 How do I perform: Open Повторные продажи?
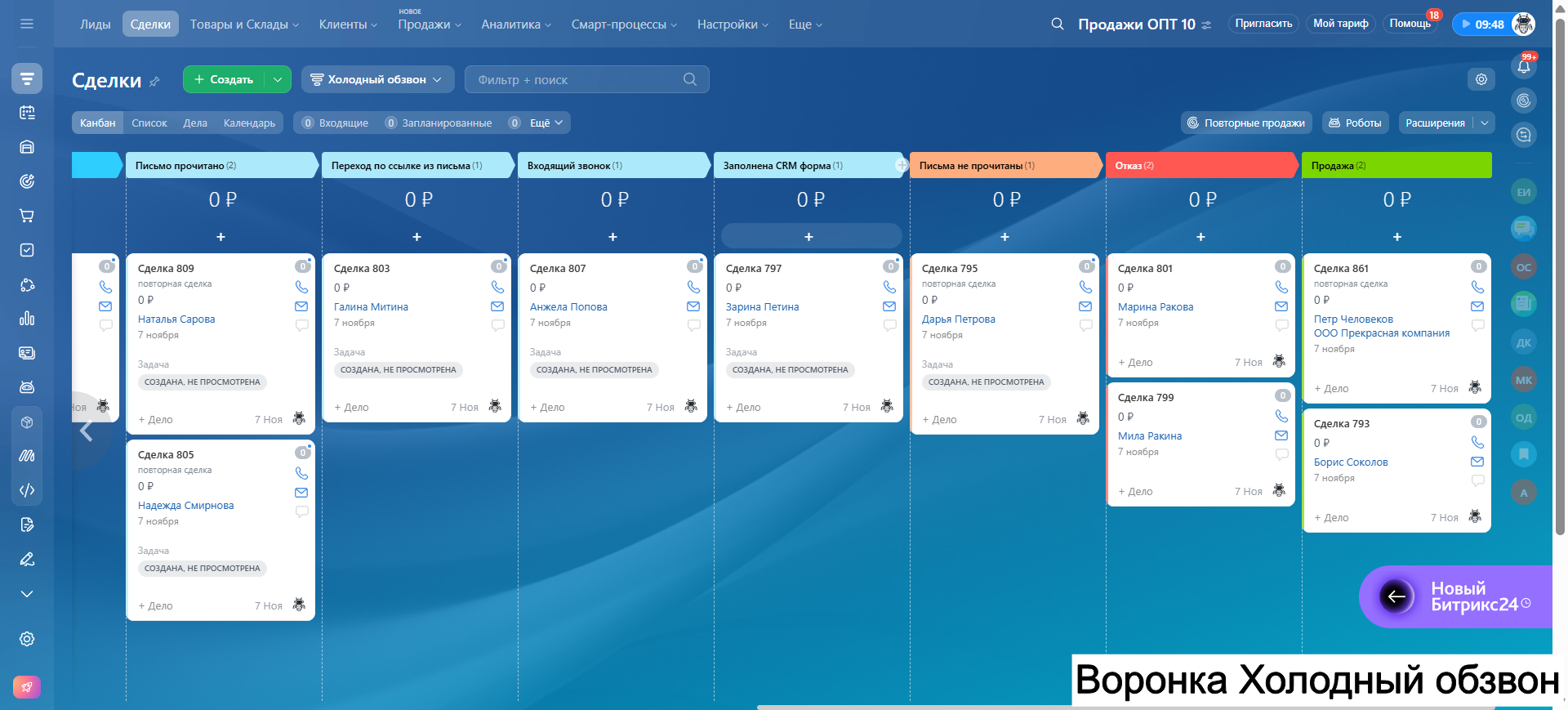pos(1246,123)
